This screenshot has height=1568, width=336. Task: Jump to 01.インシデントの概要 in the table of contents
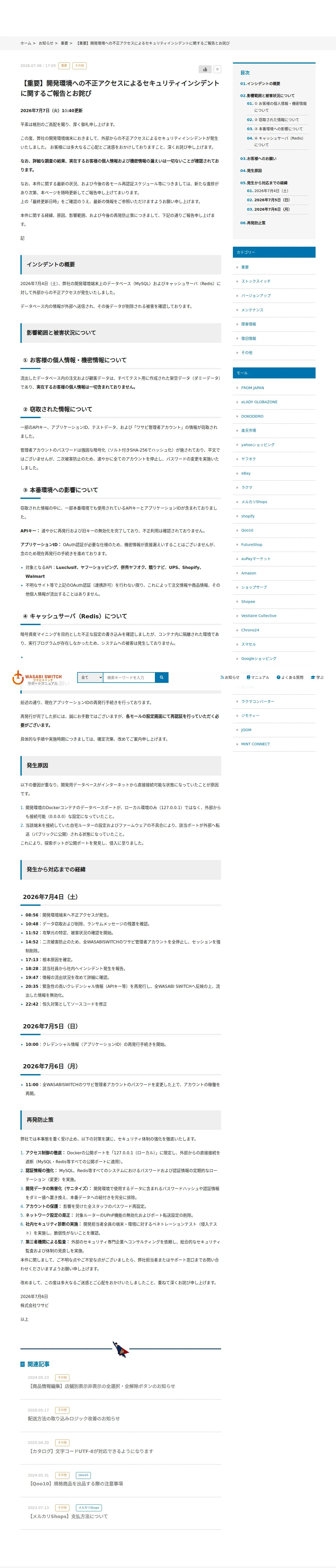click(260, 83)
